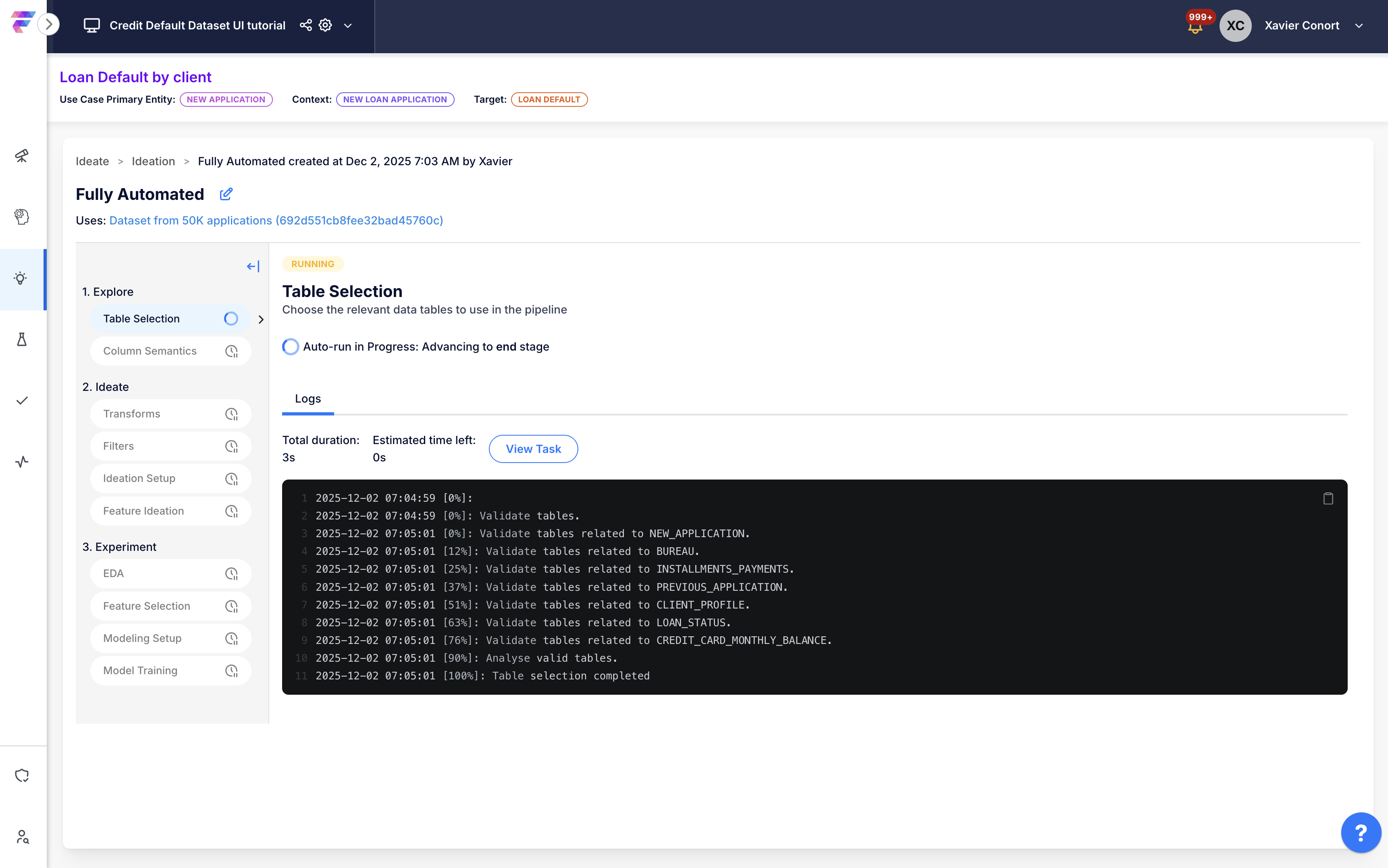Select the Logs tab
1388x868 pixels.
(x=308, y=399)
